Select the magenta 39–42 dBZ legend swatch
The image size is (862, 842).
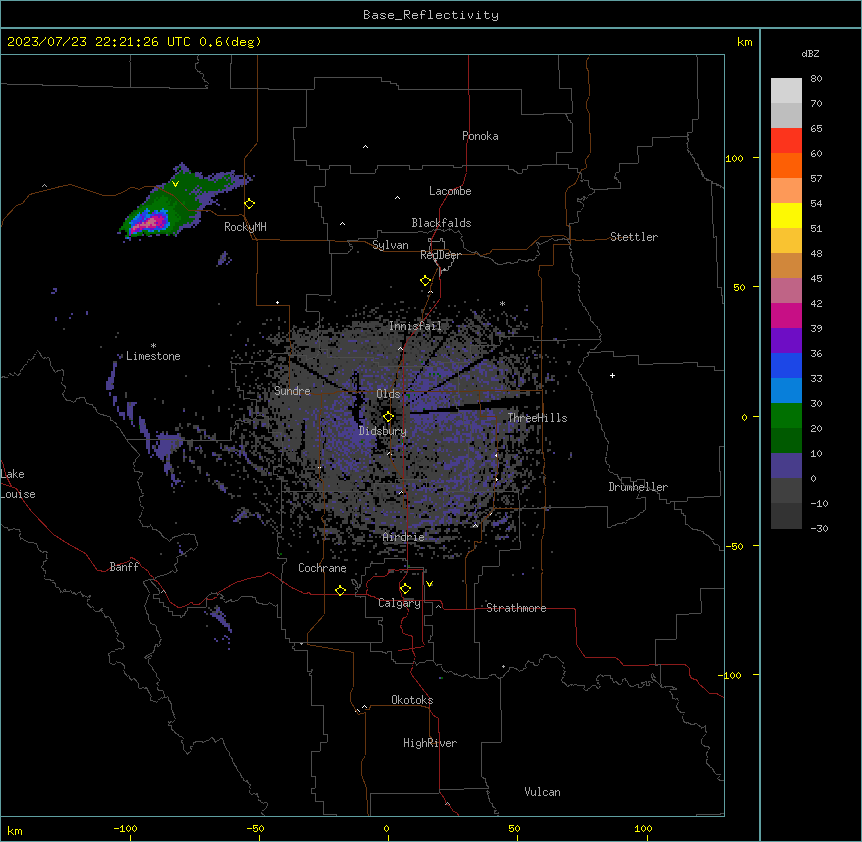point(786,315)
